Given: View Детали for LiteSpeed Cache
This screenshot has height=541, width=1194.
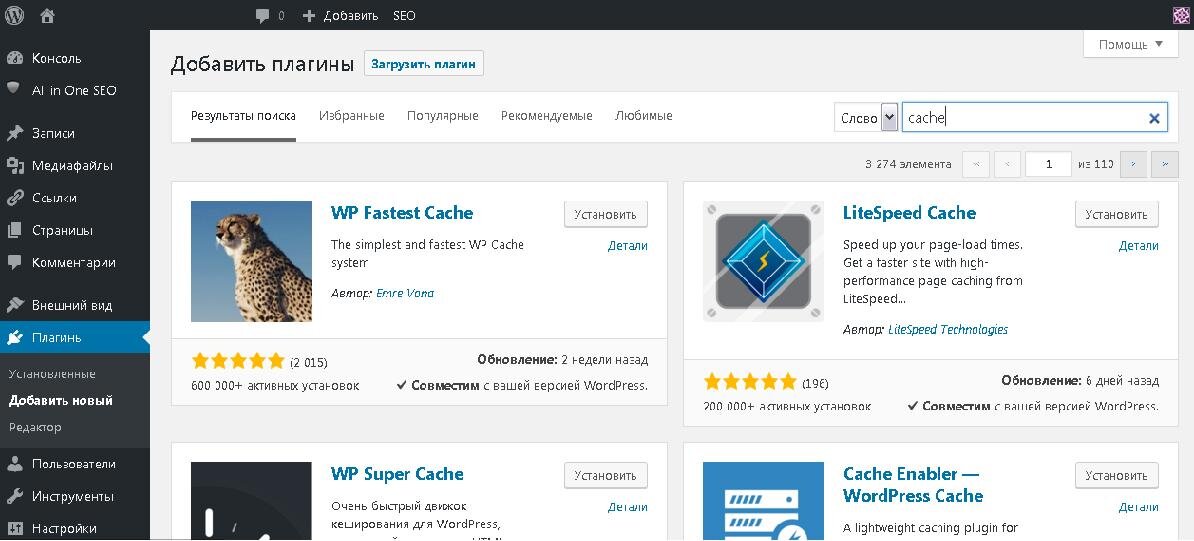Looking at the screenshot, I should pyautogui.click(x=1139, y=245).
